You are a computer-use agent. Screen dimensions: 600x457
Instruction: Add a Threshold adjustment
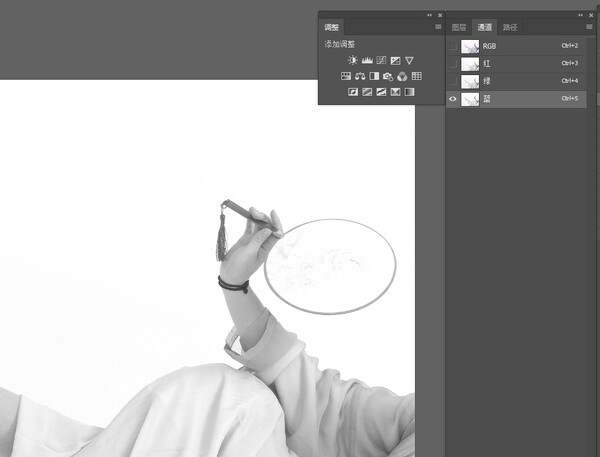pos(381,92)
